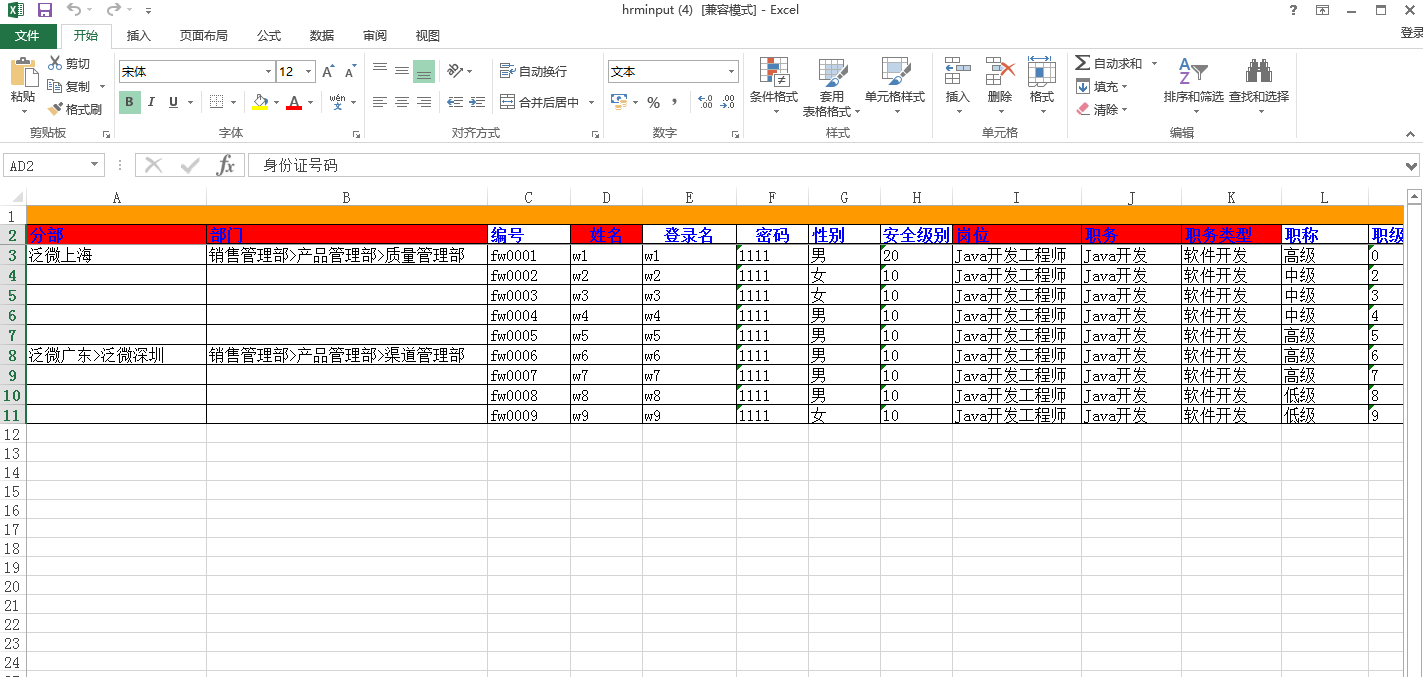This screenshot has height=677, width=1423.
Task: Click the Cut (剪切) scissors icon
Action: coord(55,64)
